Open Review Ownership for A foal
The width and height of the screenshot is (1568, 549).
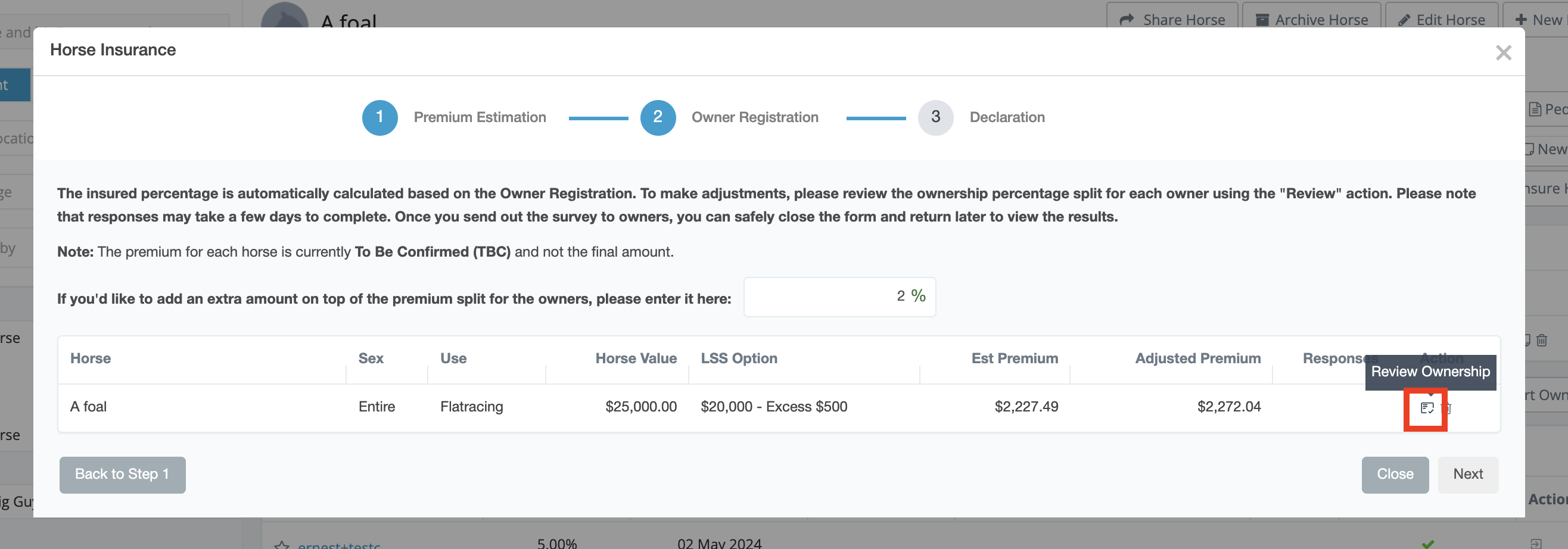pyautogui.click(x=1426, y=408)
